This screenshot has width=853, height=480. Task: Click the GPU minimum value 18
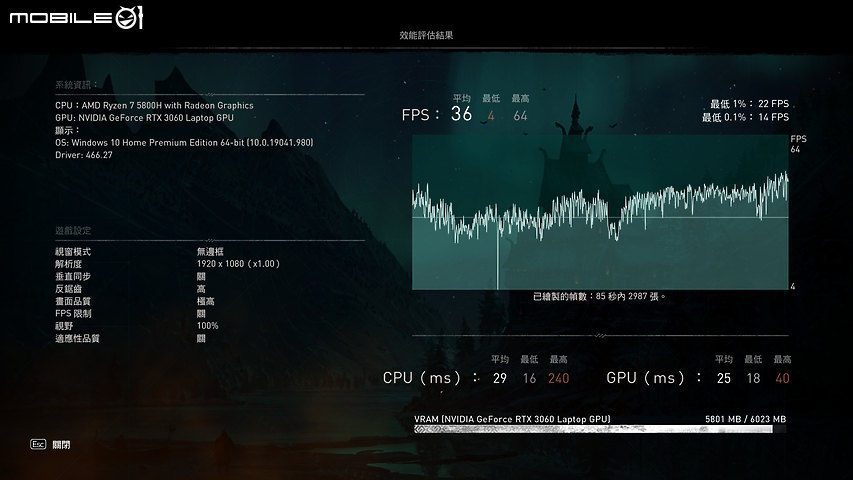(x=753, y=378)
